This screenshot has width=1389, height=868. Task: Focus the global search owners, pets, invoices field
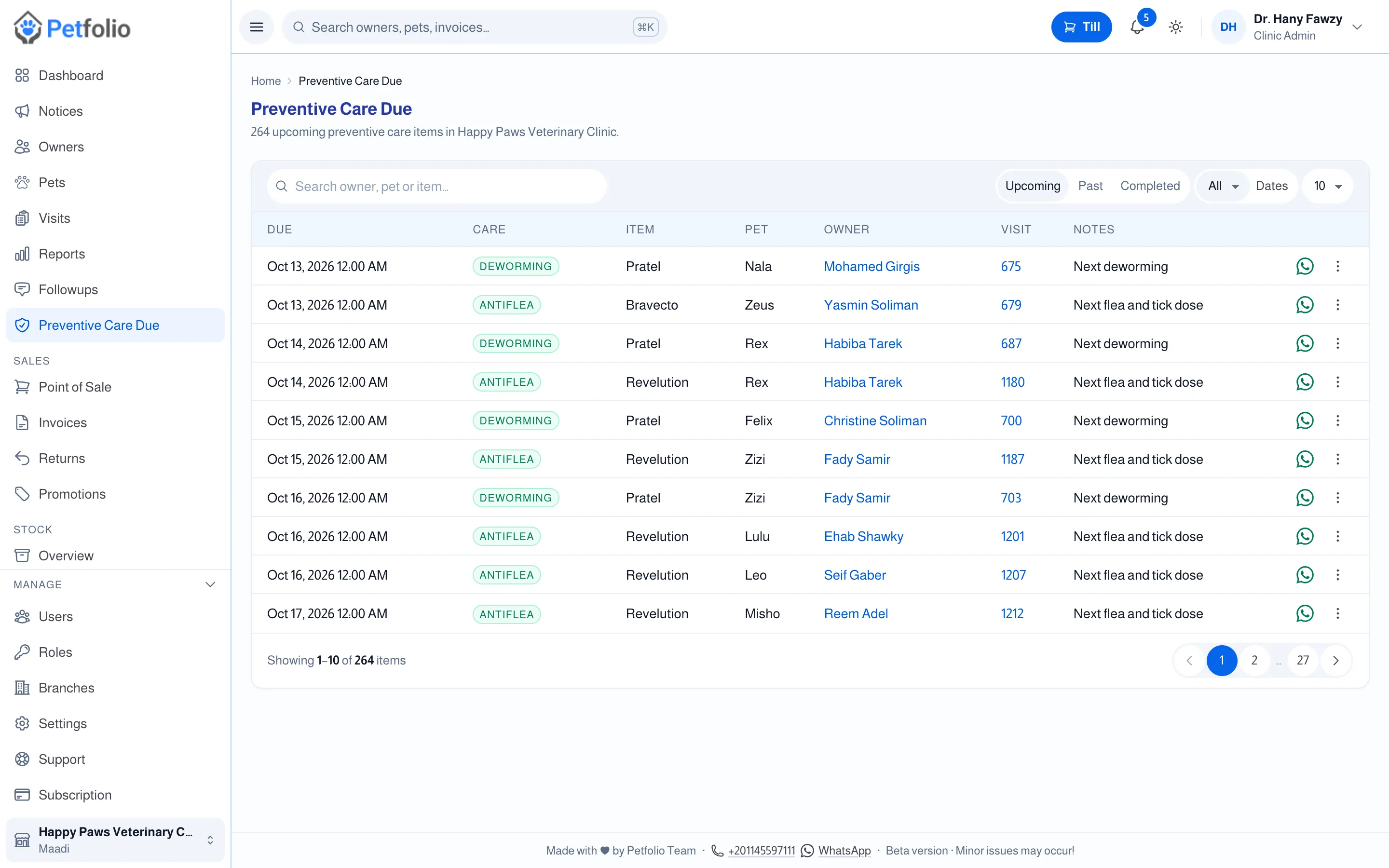click(x=474, y=27)
